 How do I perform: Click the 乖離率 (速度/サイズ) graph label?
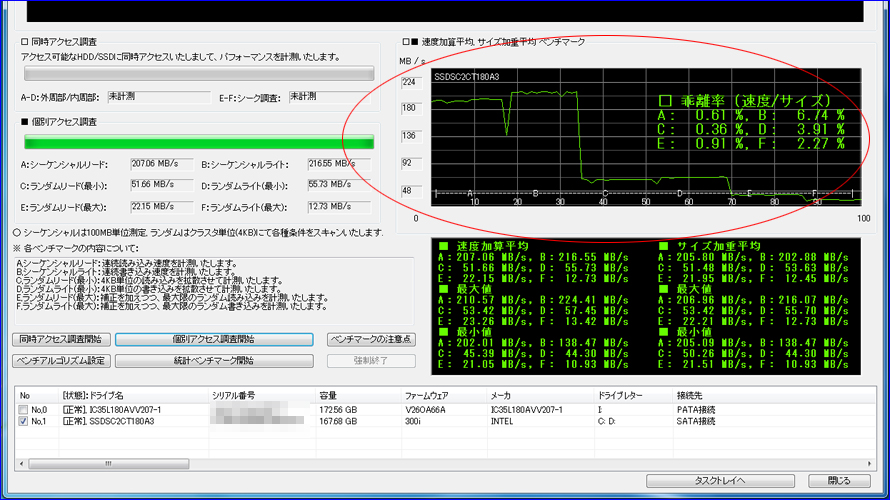point(745,101)
